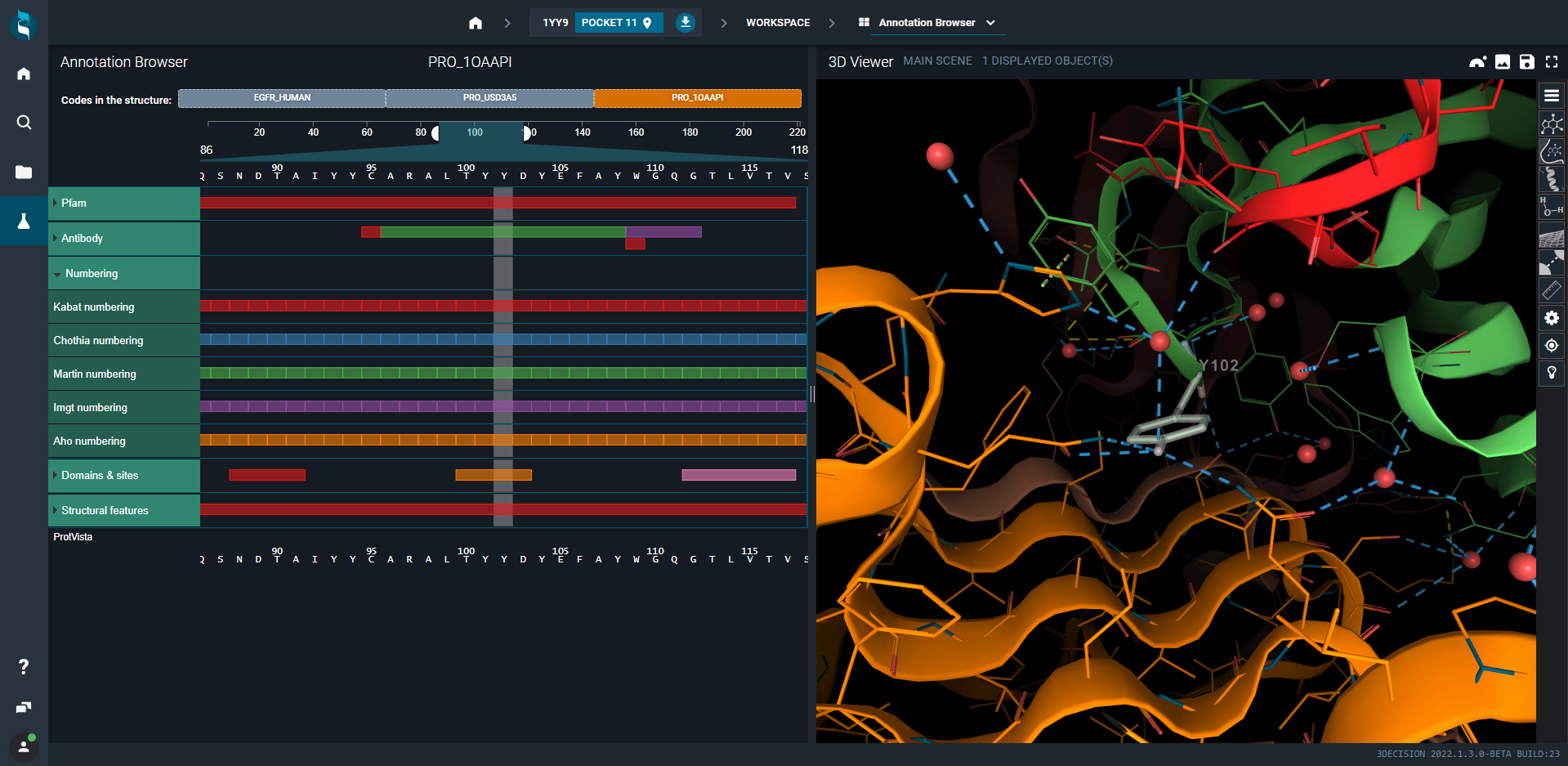Expand the 3D viewer to fullscreen
The width and height of the screenshot is (1568, 766).
pyautogui.click(x=1551, y=62)
